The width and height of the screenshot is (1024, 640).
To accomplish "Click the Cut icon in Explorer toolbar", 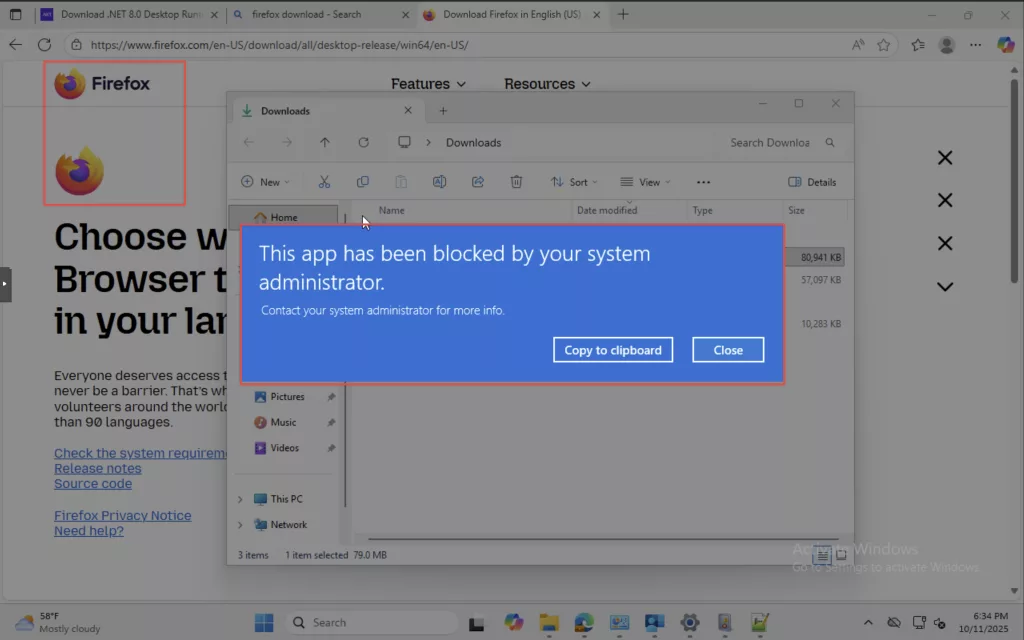I will coord(324,182).
